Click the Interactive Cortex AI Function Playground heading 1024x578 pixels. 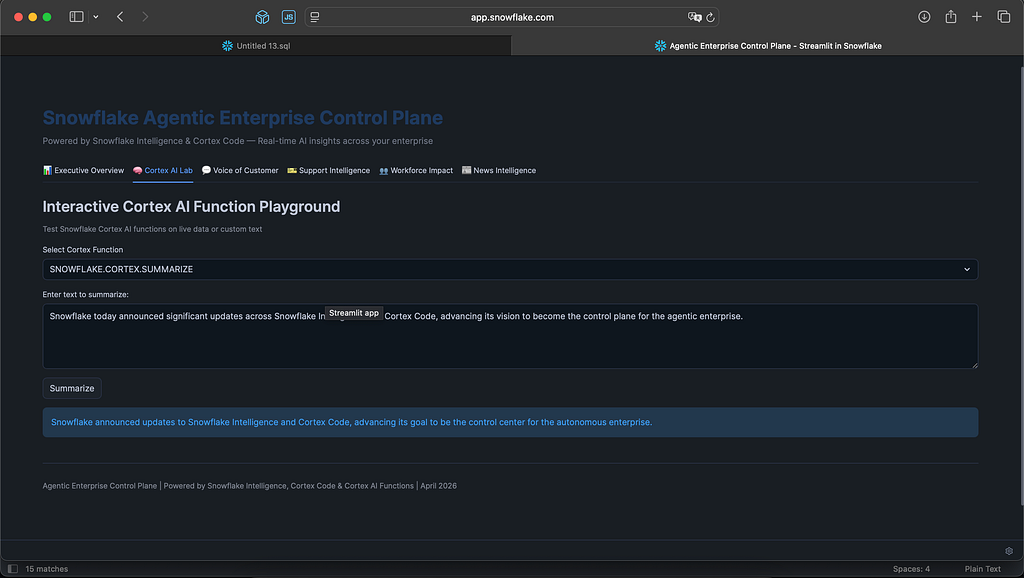pos(191,206)
